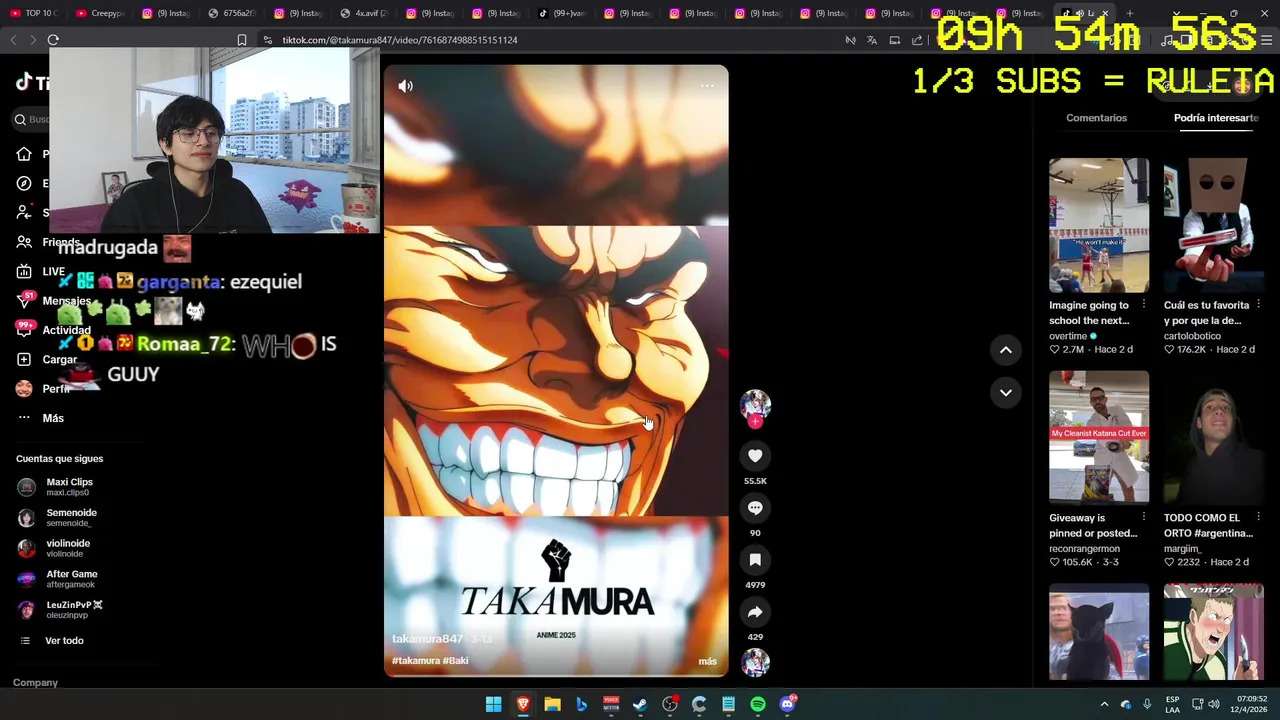Open the translate page icon in address bar
Viewport: 1280px width, 720px height.
[x=872, y=40]
